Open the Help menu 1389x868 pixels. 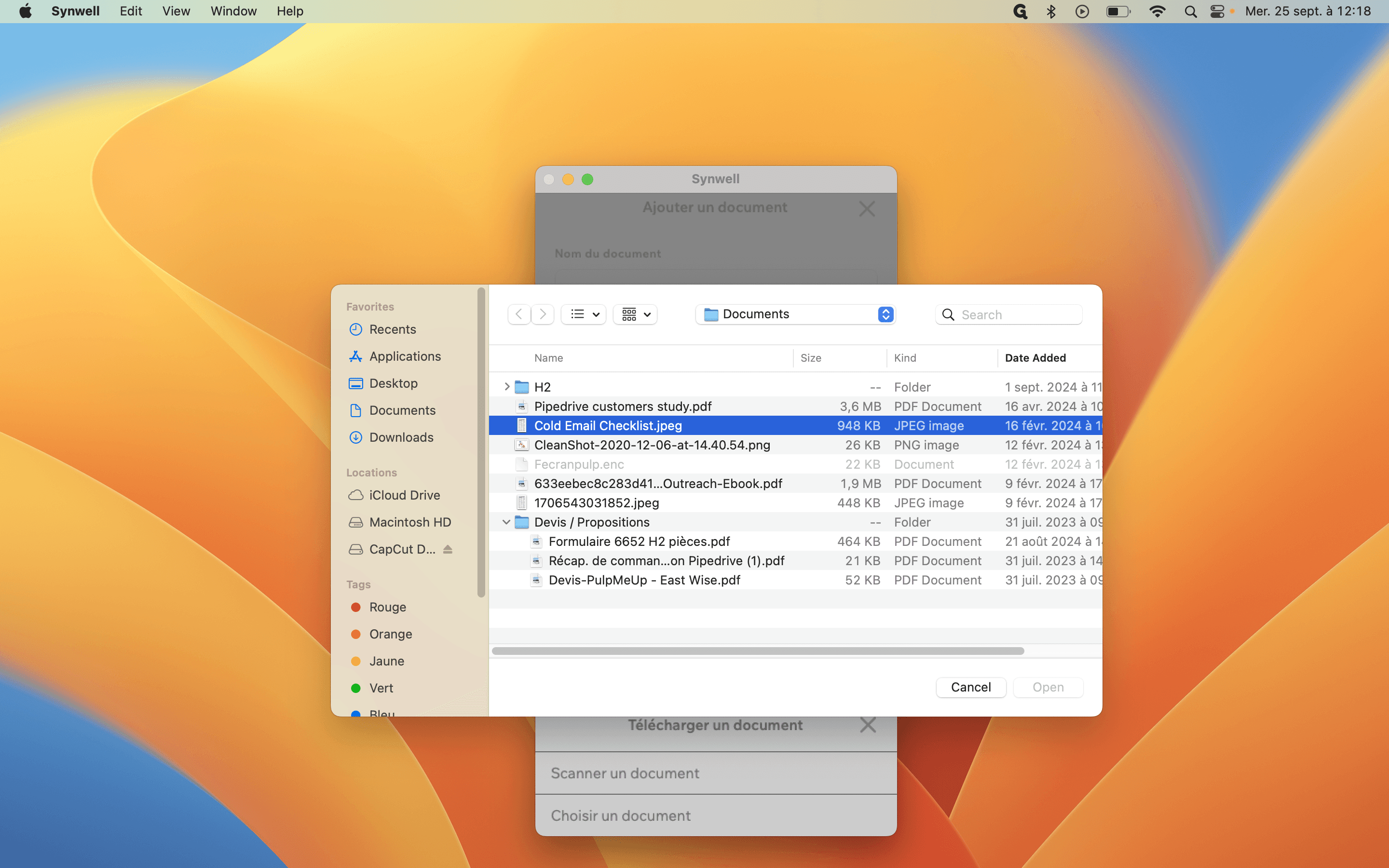[x=290, y=11]
